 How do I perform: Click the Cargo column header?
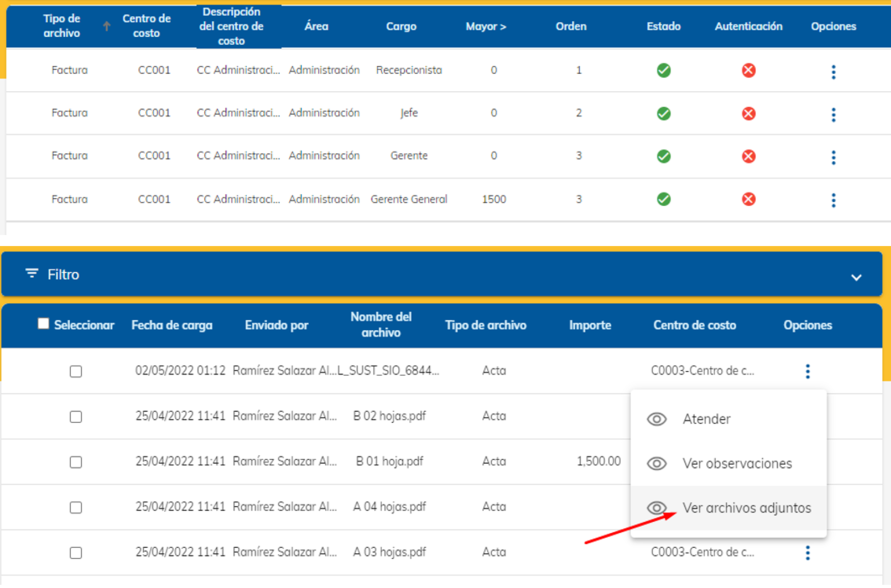(x=401, y=26)
